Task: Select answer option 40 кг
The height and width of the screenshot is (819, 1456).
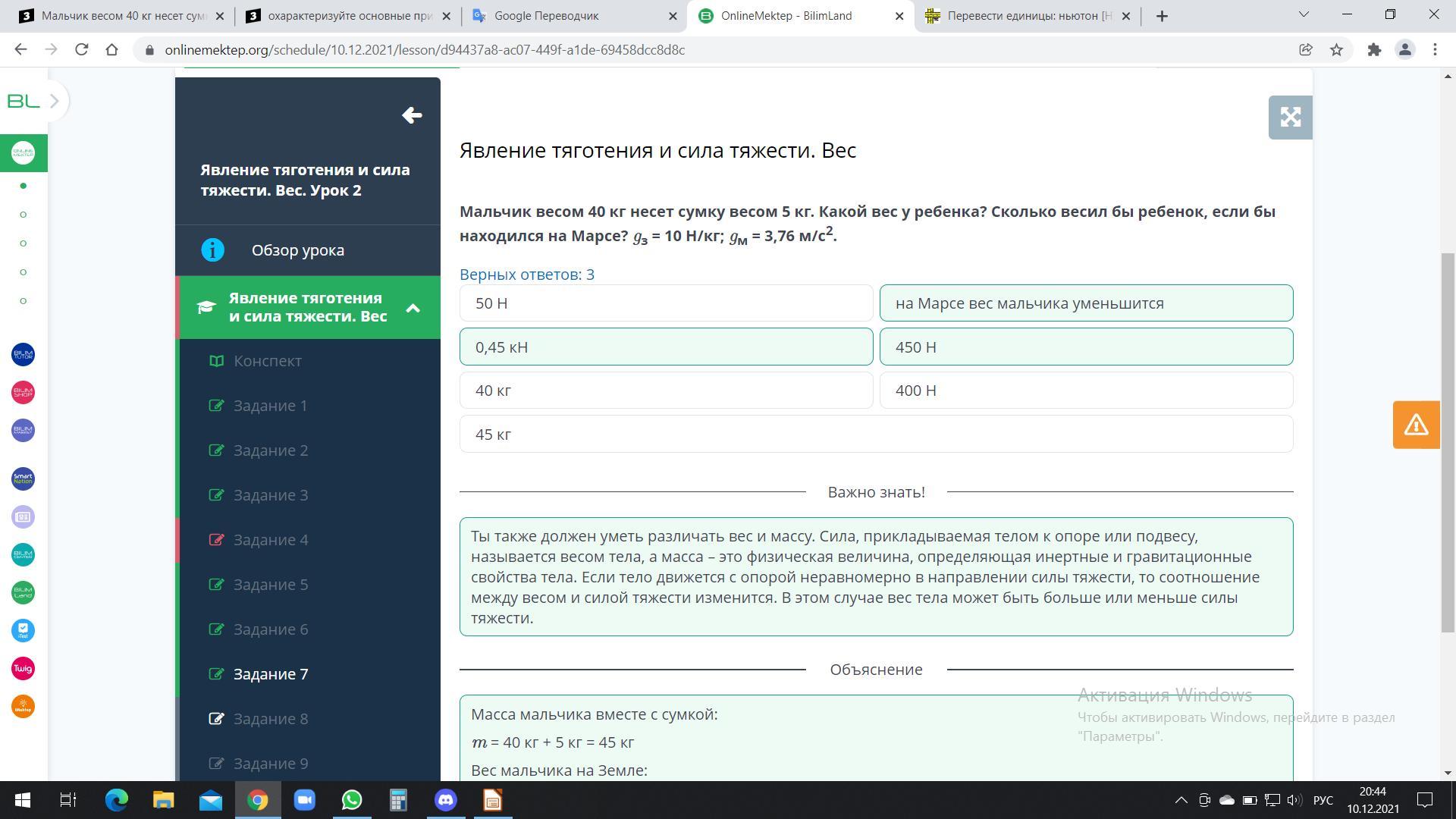Action: [x=666, y=391]
